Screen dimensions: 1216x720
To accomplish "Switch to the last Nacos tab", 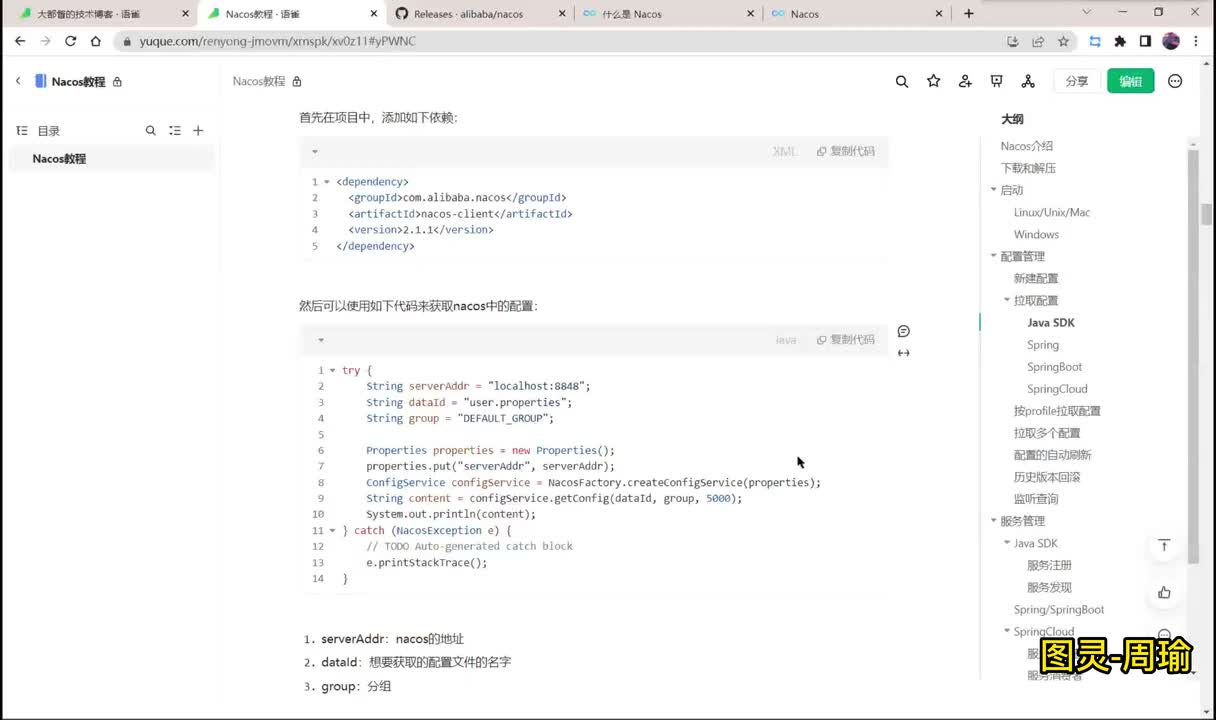I will pyautogui.click(x=856, y=14).
